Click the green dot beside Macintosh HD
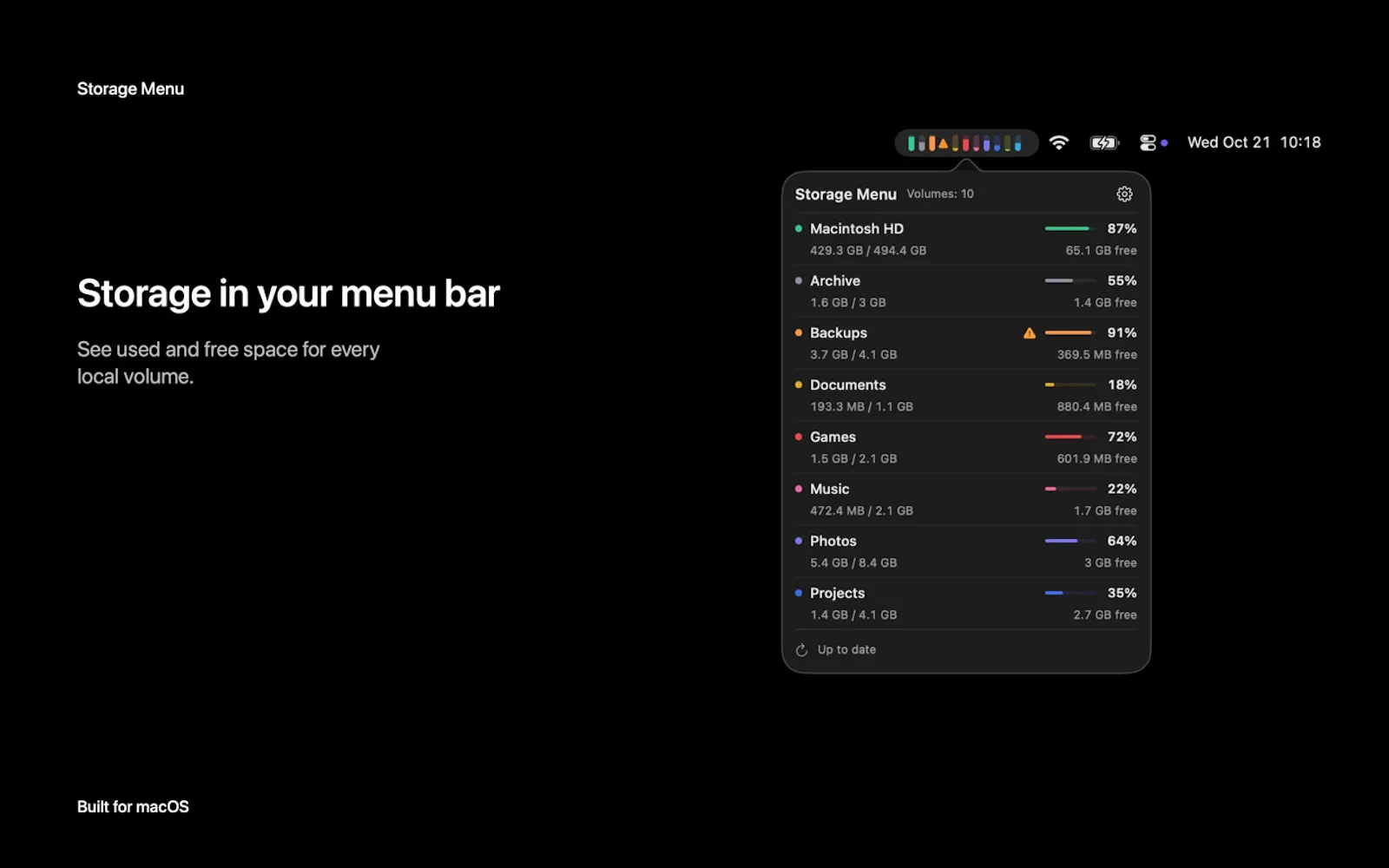Image resolution: width=1389 pixels, height=868 pixels. pyautogui.click(x=799, y=228)
